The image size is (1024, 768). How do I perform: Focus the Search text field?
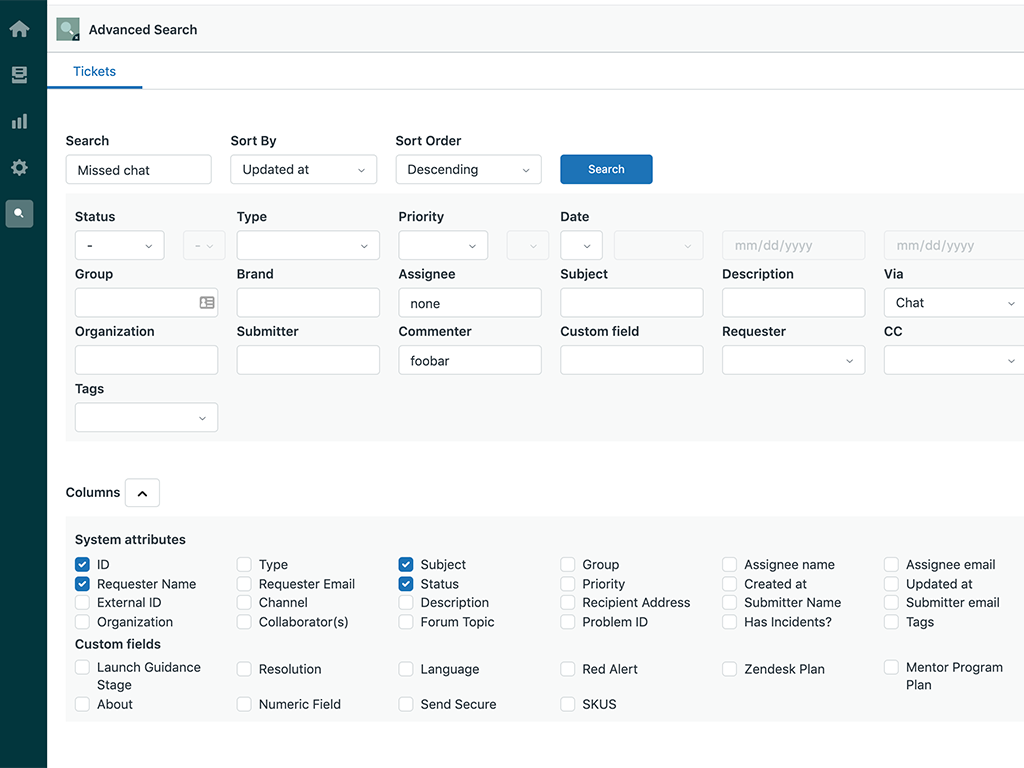point(139,170)
